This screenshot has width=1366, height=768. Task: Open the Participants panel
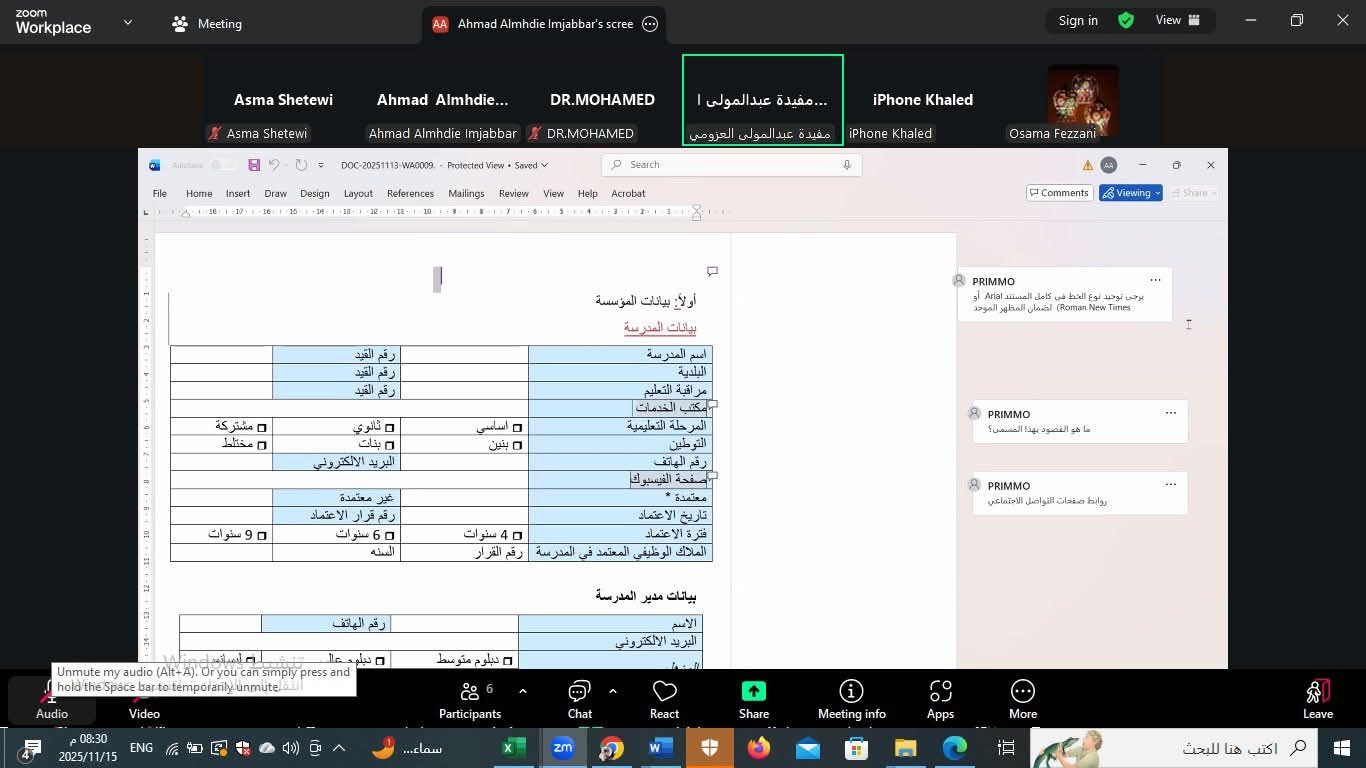(469, 699)
